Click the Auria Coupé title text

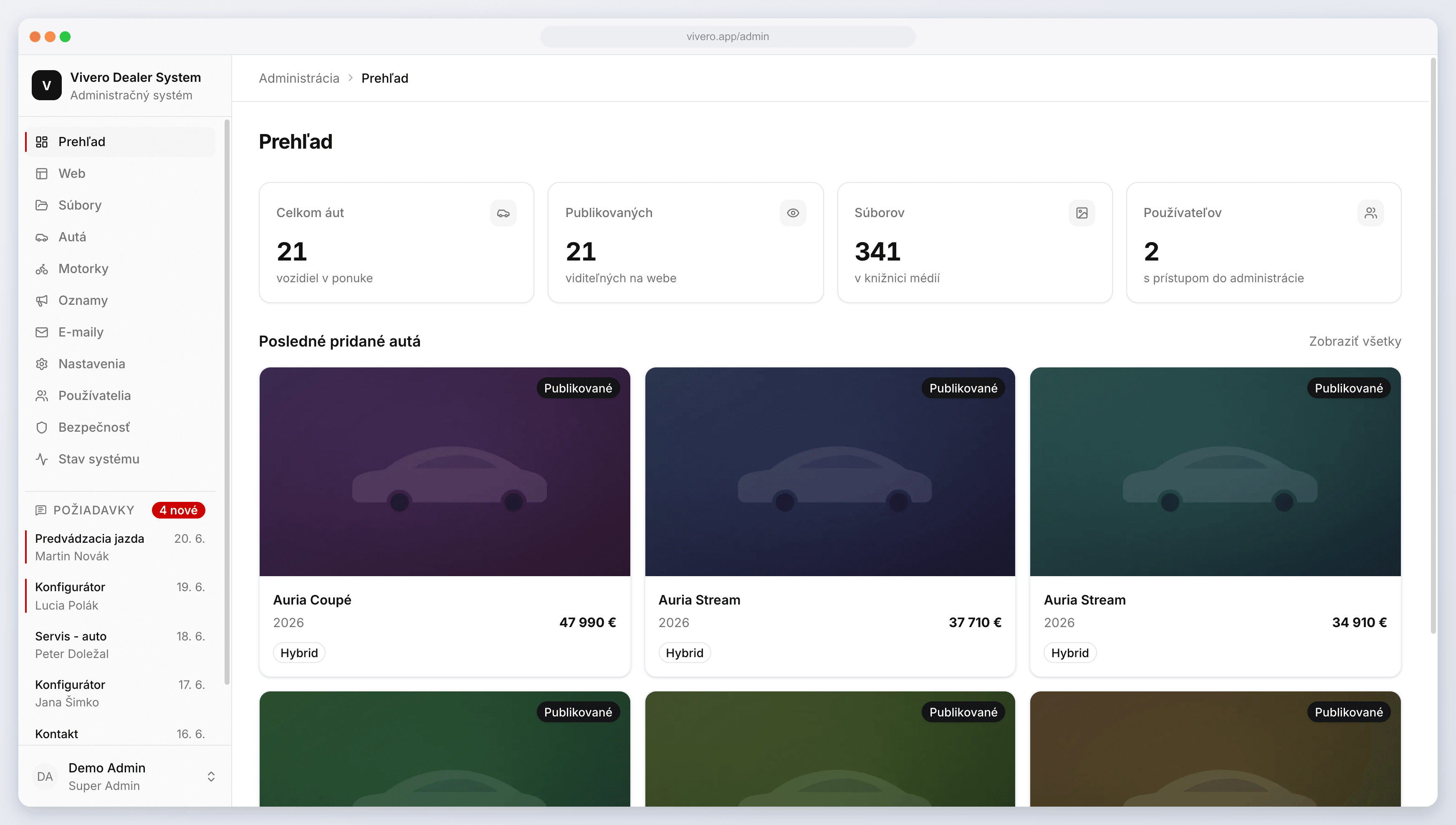tap(312, 600)
